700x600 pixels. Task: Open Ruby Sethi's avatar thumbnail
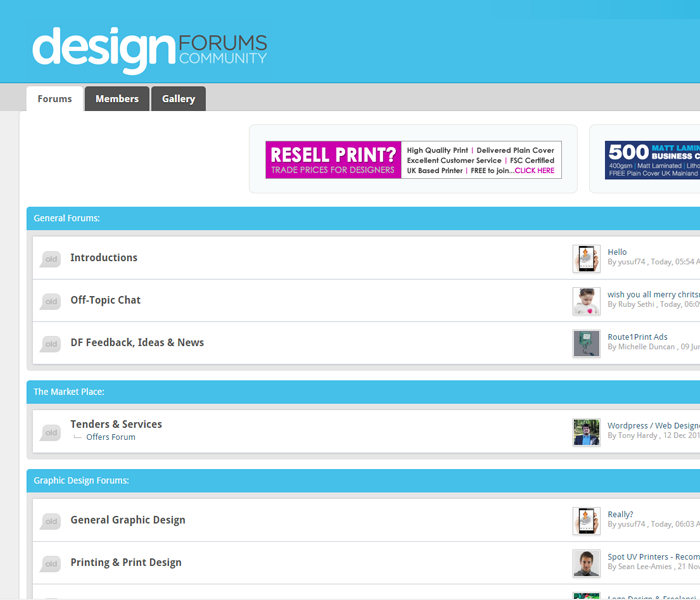click(586, 301)
